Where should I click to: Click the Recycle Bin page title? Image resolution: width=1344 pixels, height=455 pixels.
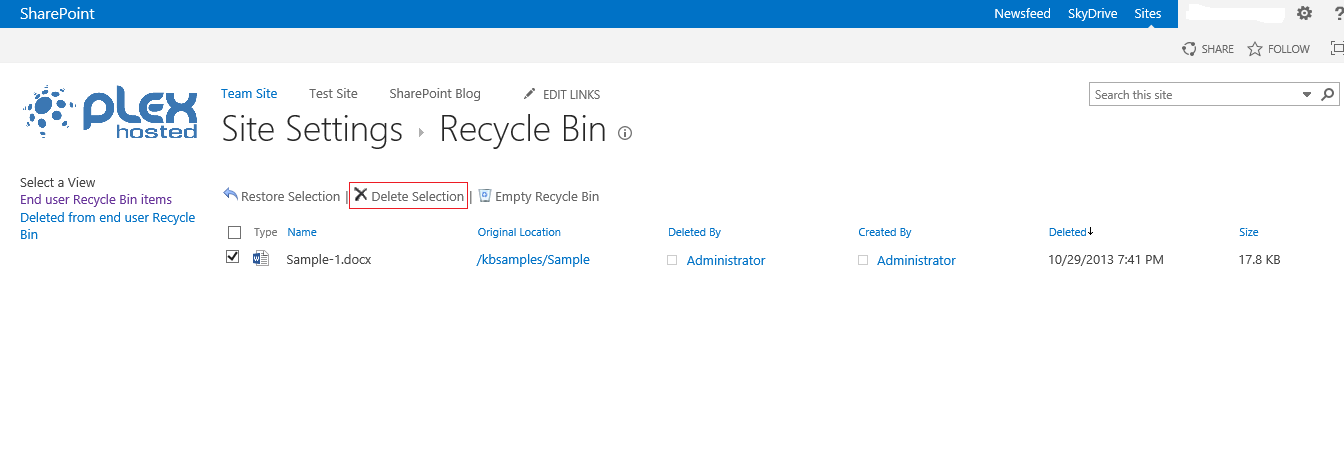[x=523, y=130]
